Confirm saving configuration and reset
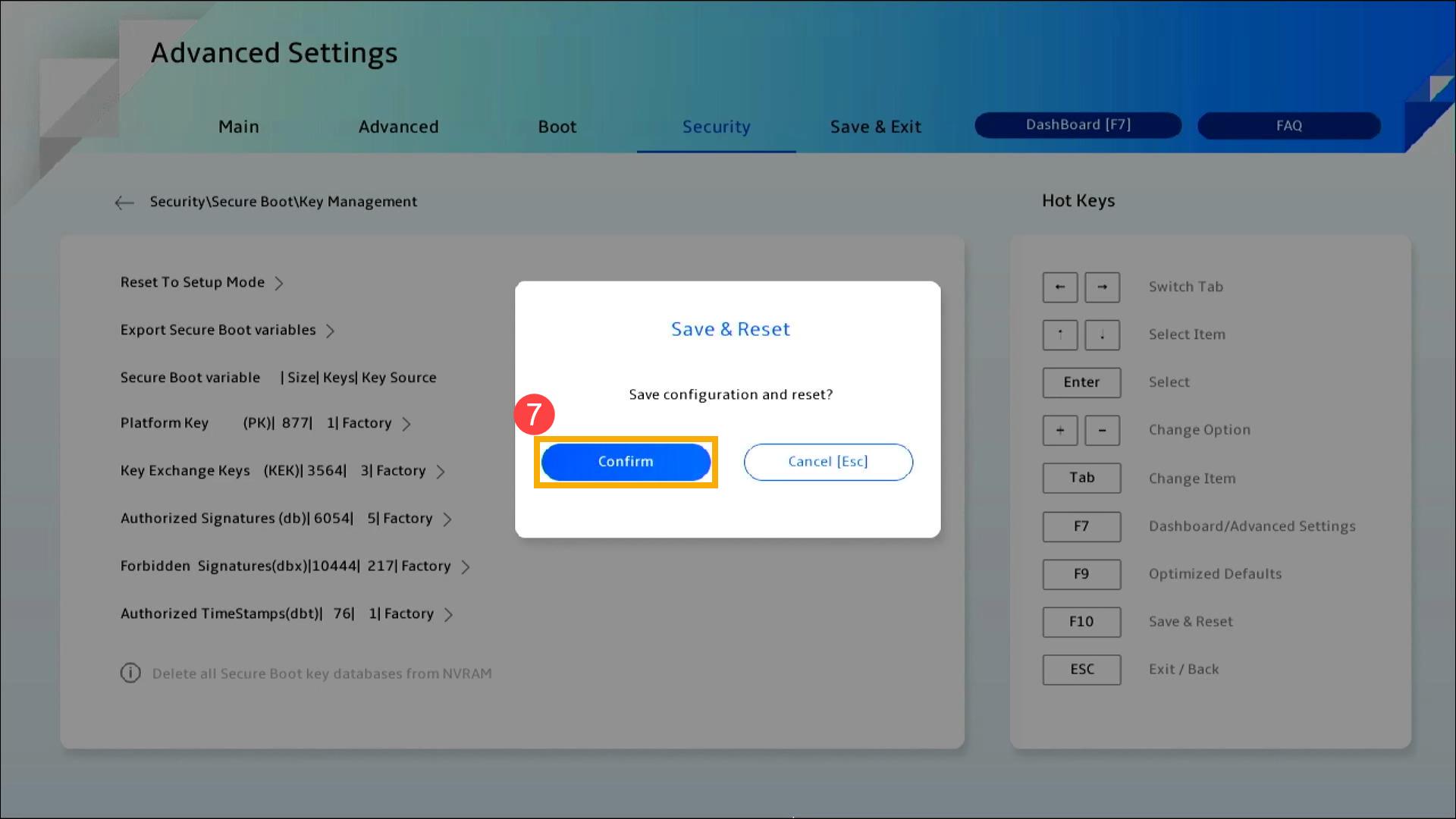 click(x=626, y=462)
